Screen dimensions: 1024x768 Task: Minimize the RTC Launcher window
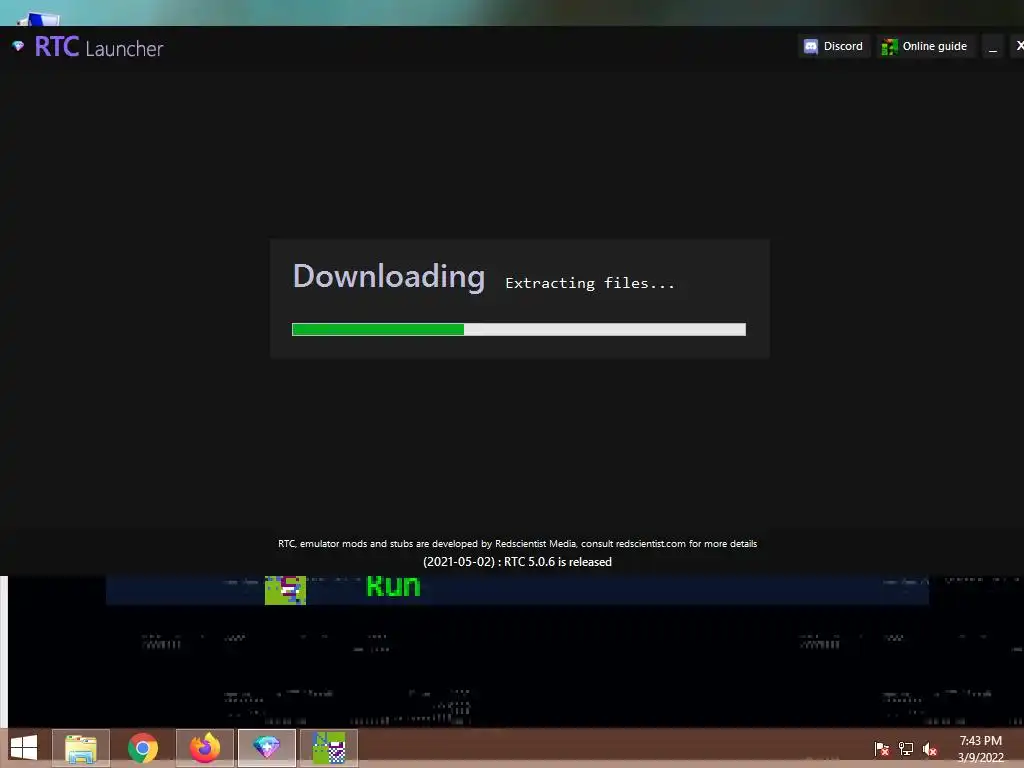click(993, 46)
